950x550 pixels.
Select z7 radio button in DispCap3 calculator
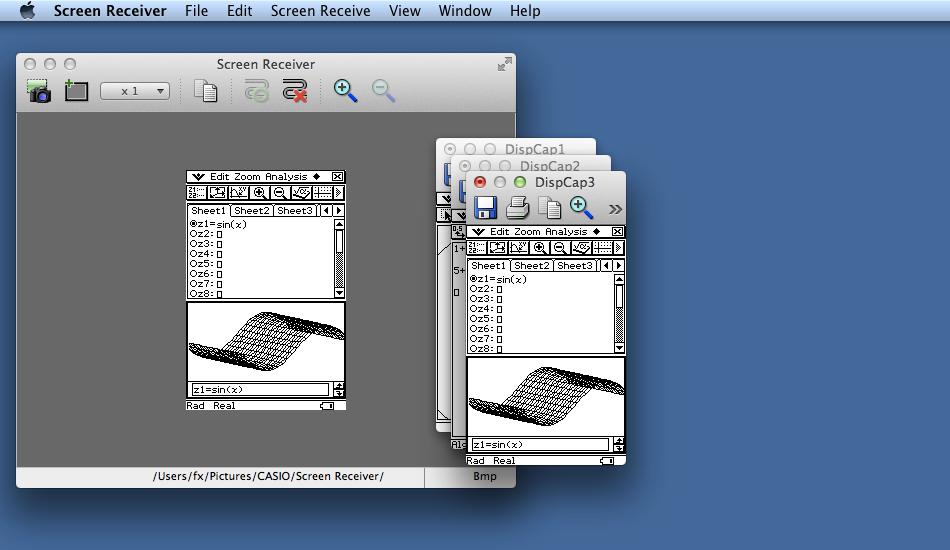point(473,339)
